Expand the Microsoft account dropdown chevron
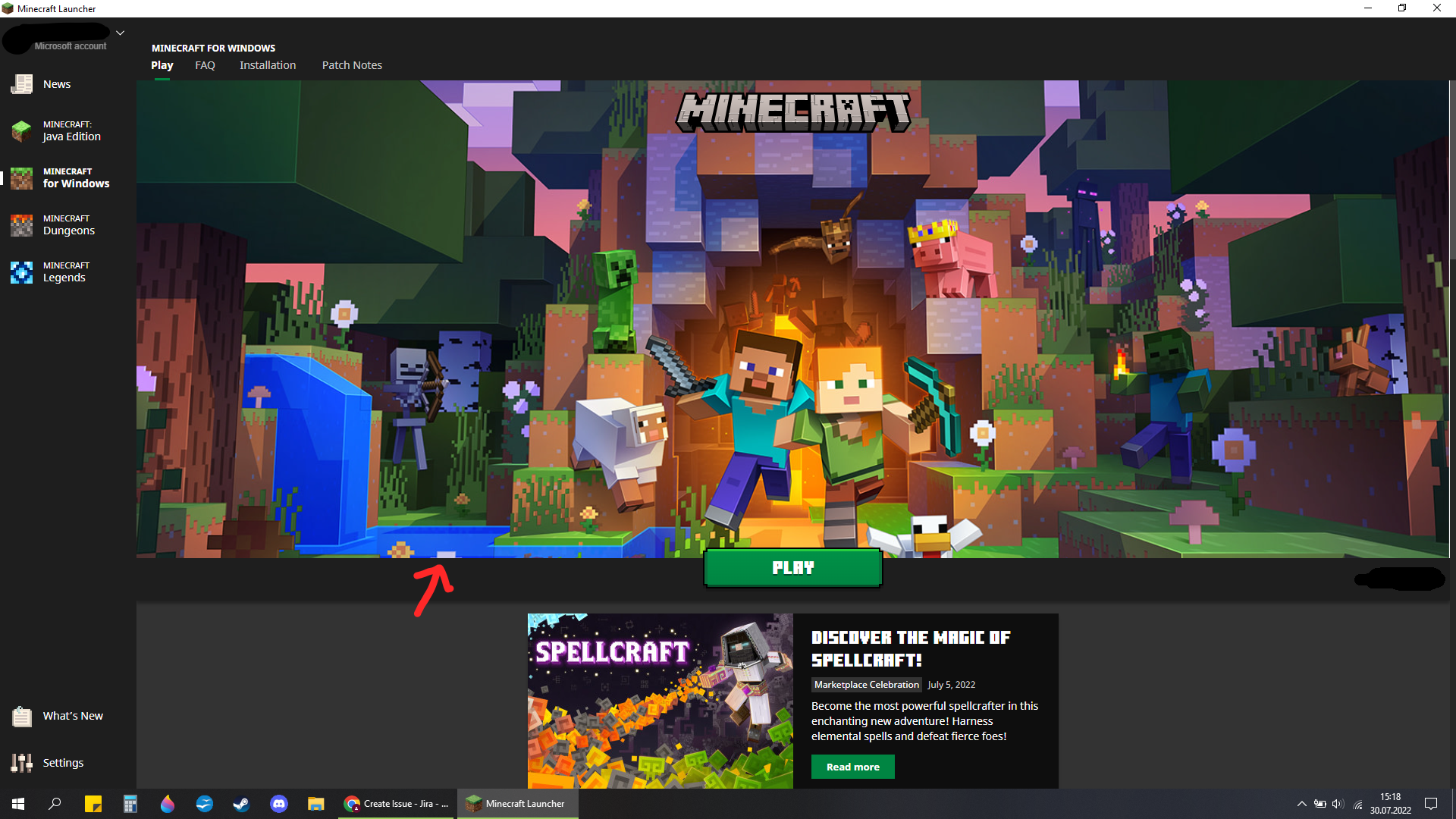The width and height of the screenshot is (1456, 819). click(x=120, y=33)
